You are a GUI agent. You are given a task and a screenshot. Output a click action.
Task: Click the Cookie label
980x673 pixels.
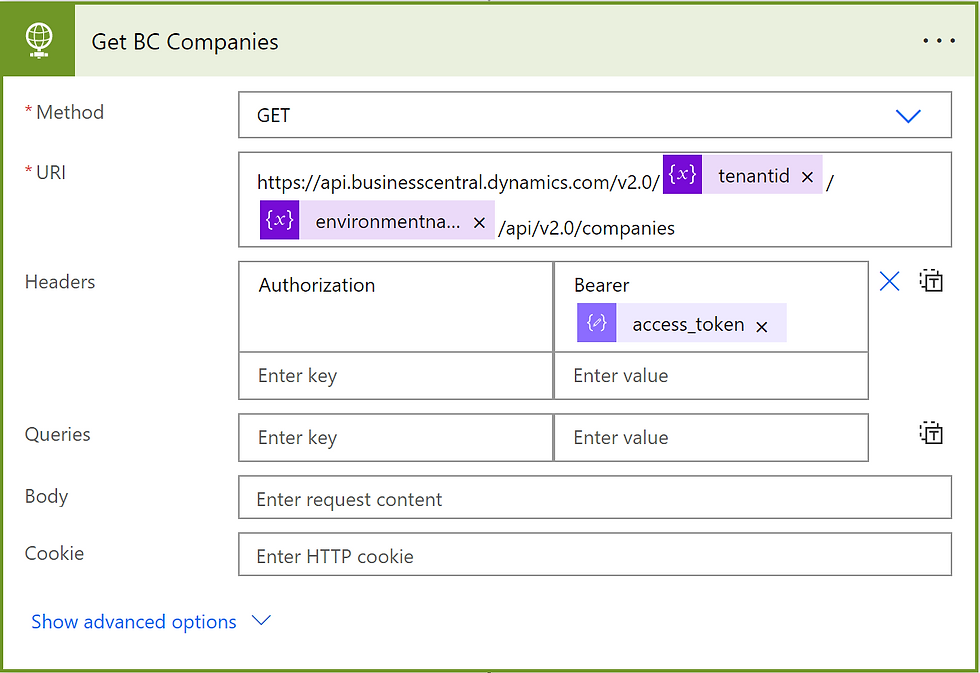tap(54, 553)
